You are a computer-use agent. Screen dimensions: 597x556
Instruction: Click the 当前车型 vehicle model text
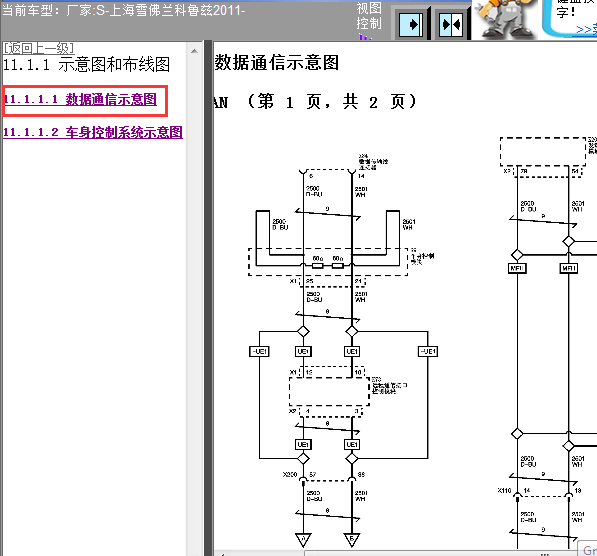[123, 10]
